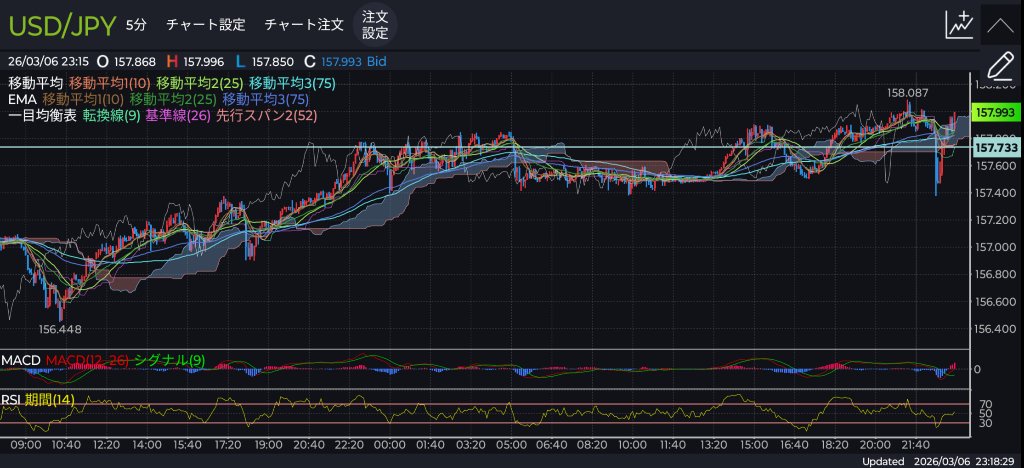Toggle the 移動平均 indicator legend

tap(35, 83)
